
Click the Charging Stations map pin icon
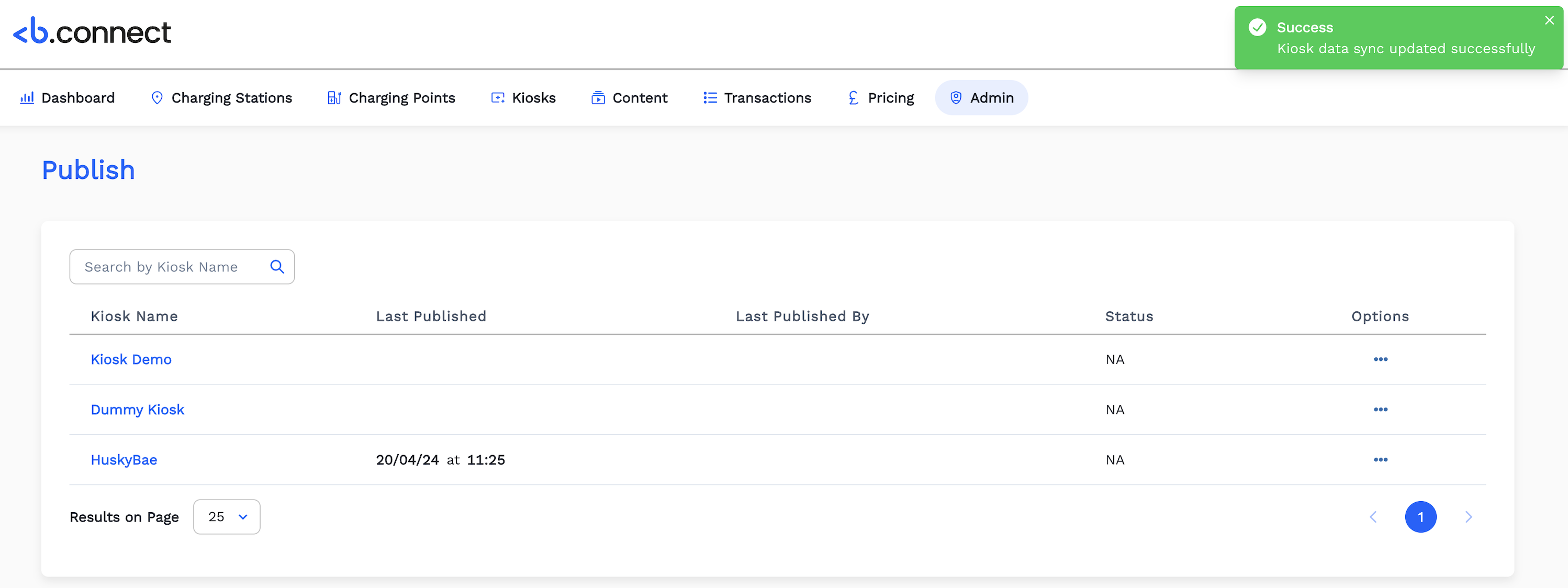pyautogui.click(x=157, y=97)
